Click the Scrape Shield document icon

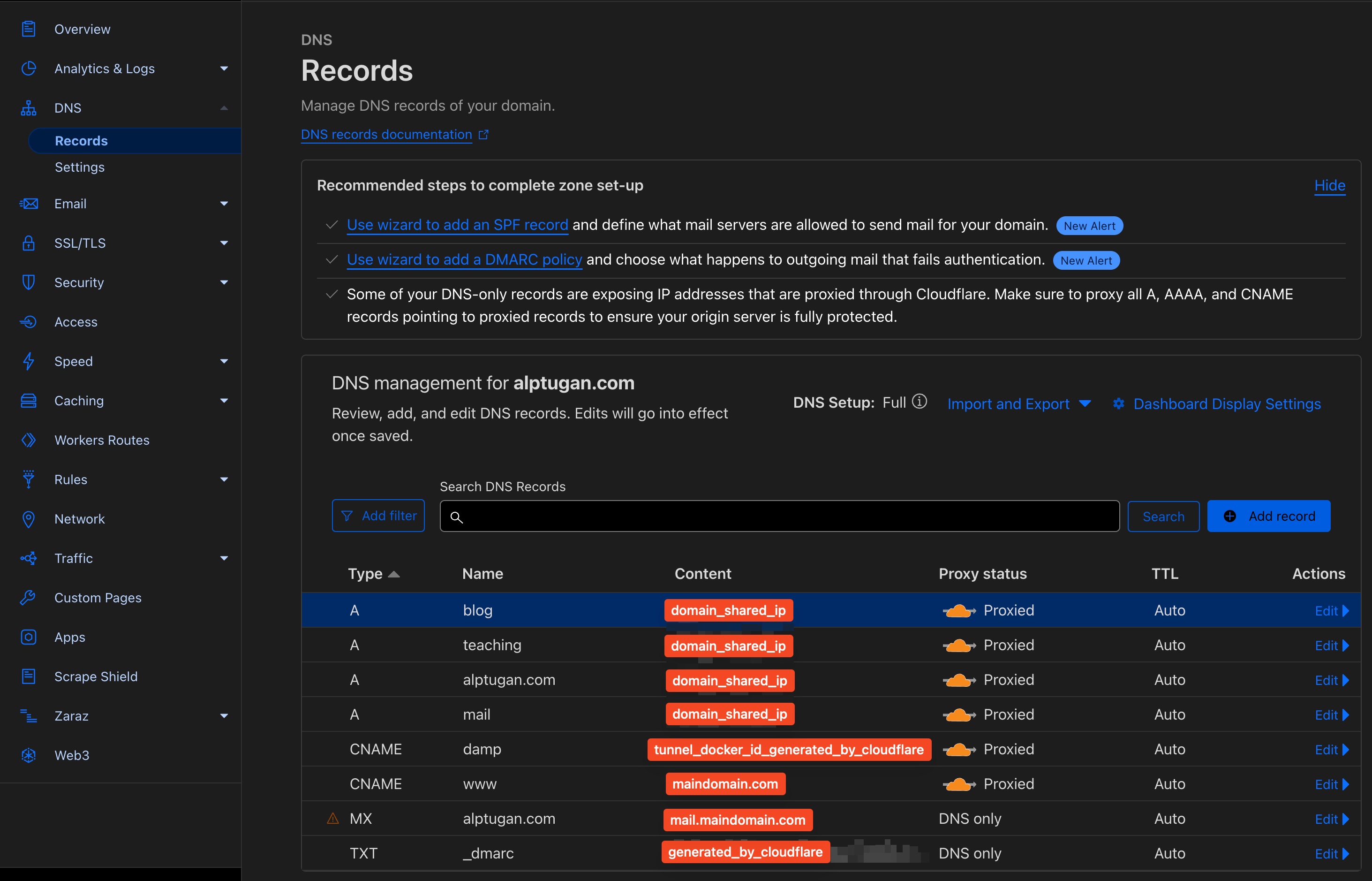[29, 676]
